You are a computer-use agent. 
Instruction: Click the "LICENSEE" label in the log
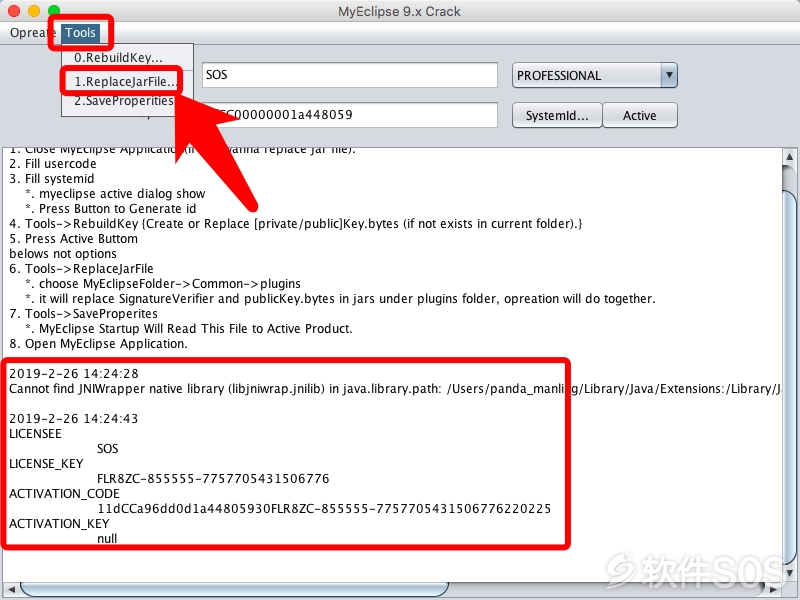point(35,434)
